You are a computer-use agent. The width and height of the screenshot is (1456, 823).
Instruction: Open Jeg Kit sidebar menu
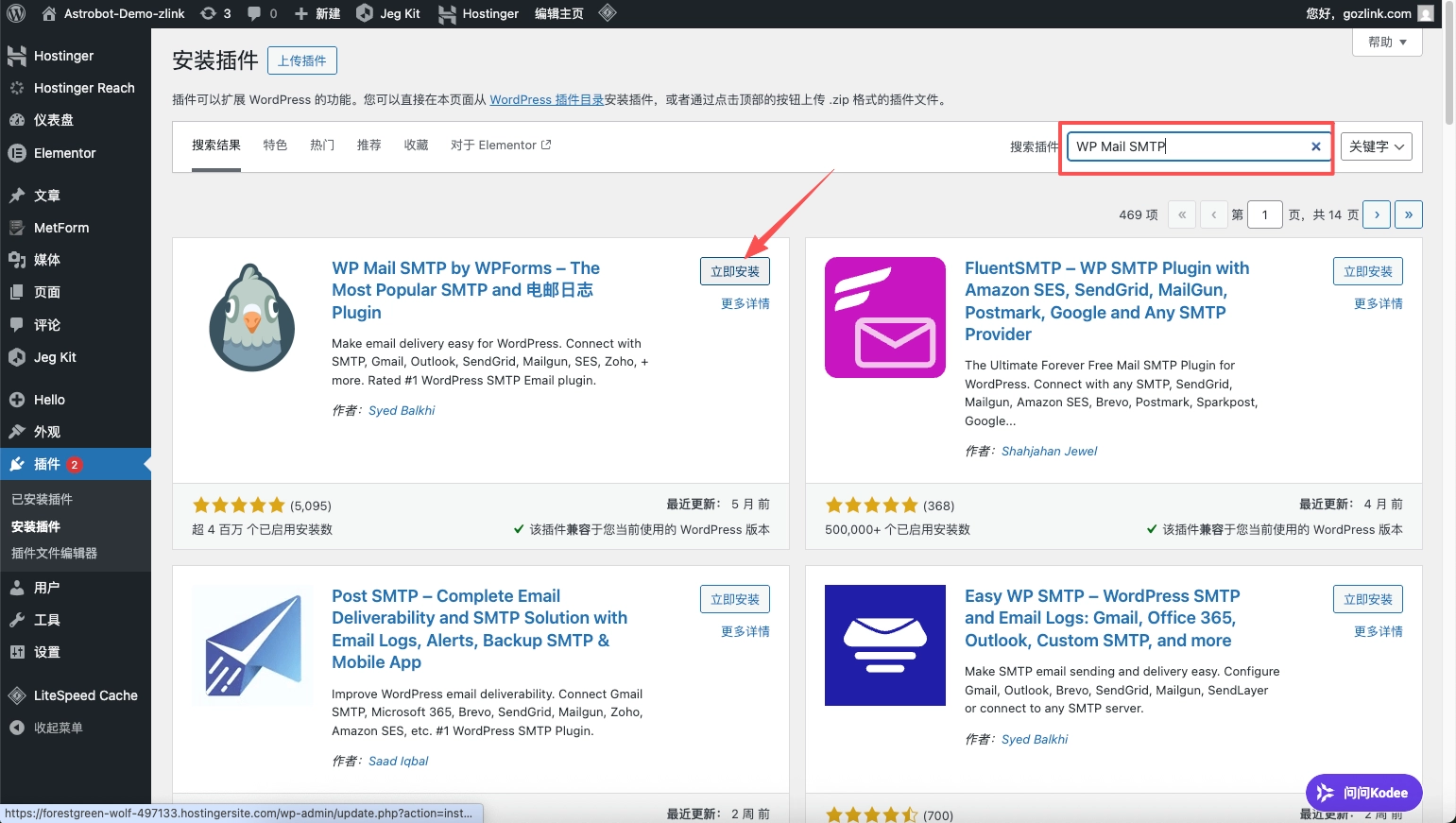click(x=76, y=357)
